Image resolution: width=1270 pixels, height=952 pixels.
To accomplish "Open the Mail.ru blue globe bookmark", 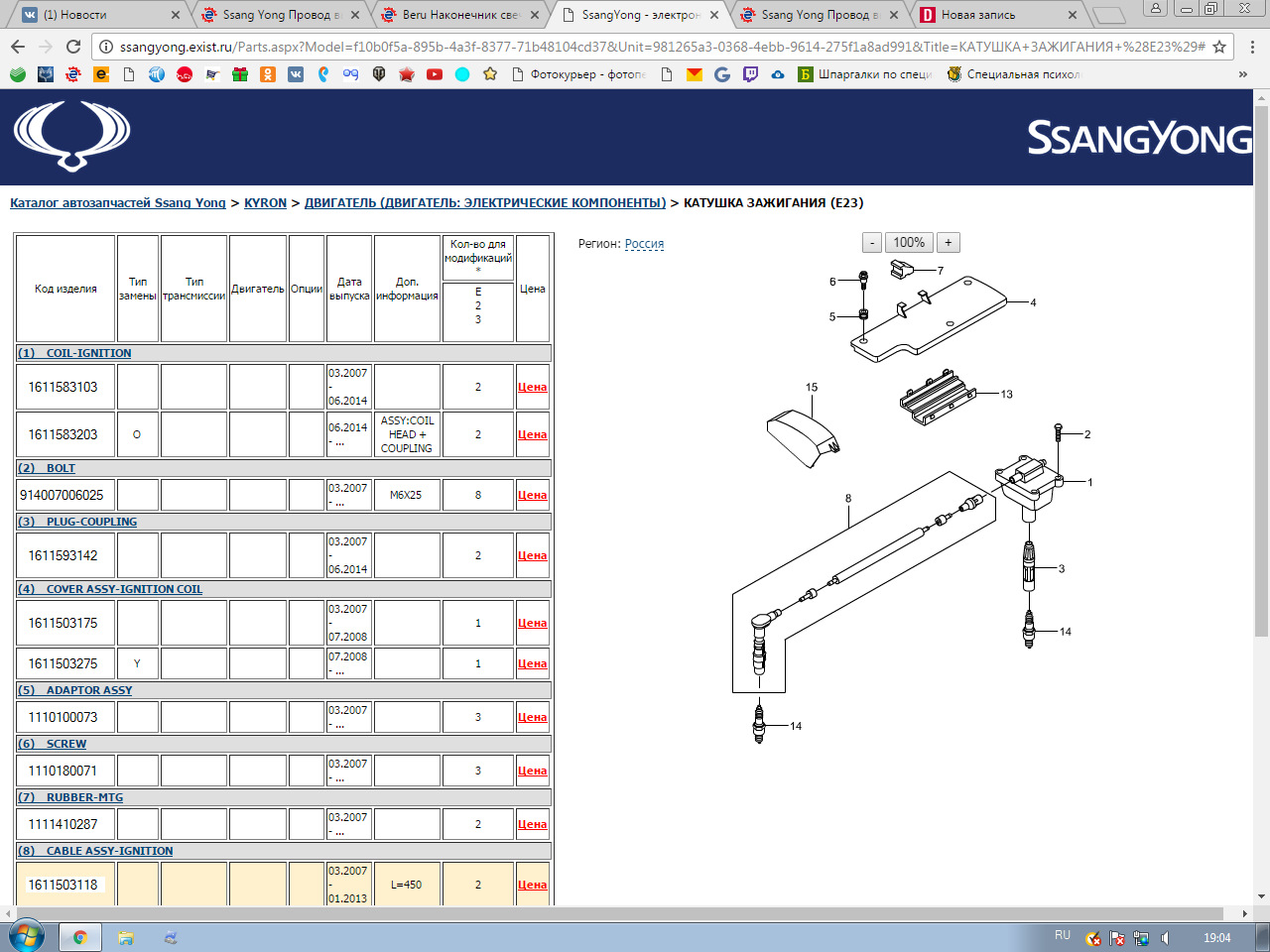I will coord(157,74).
